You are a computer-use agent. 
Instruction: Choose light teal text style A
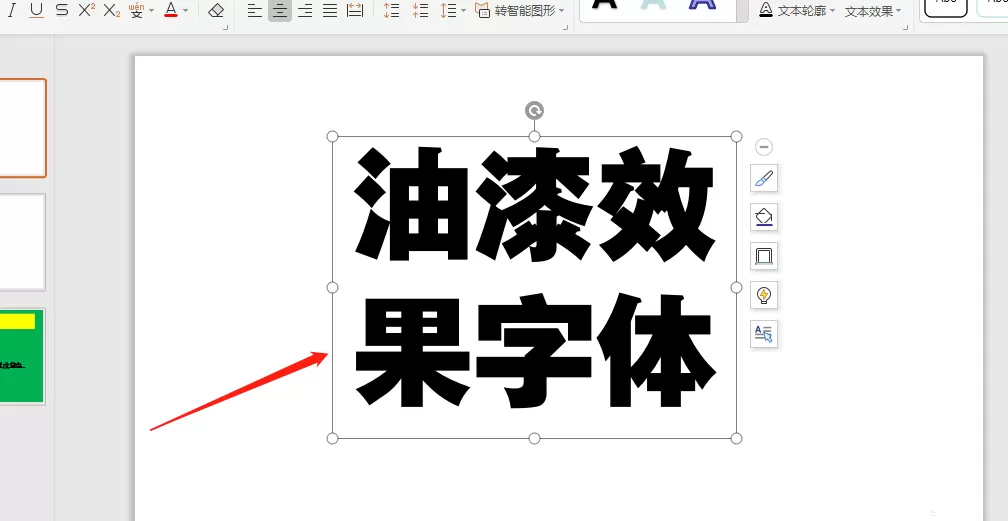click(653, 5)
